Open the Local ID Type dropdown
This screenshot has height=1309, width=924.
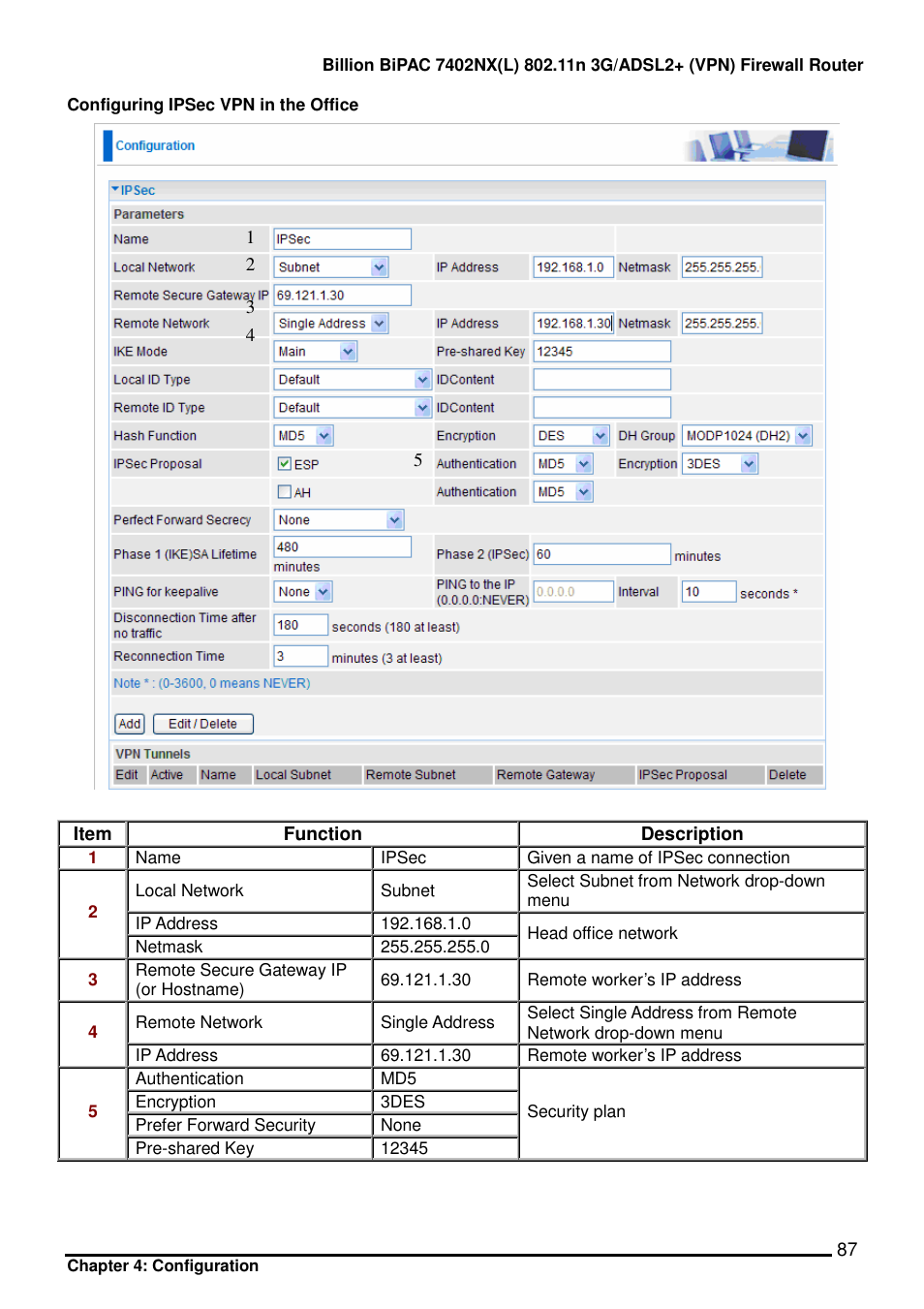point(353,380)
